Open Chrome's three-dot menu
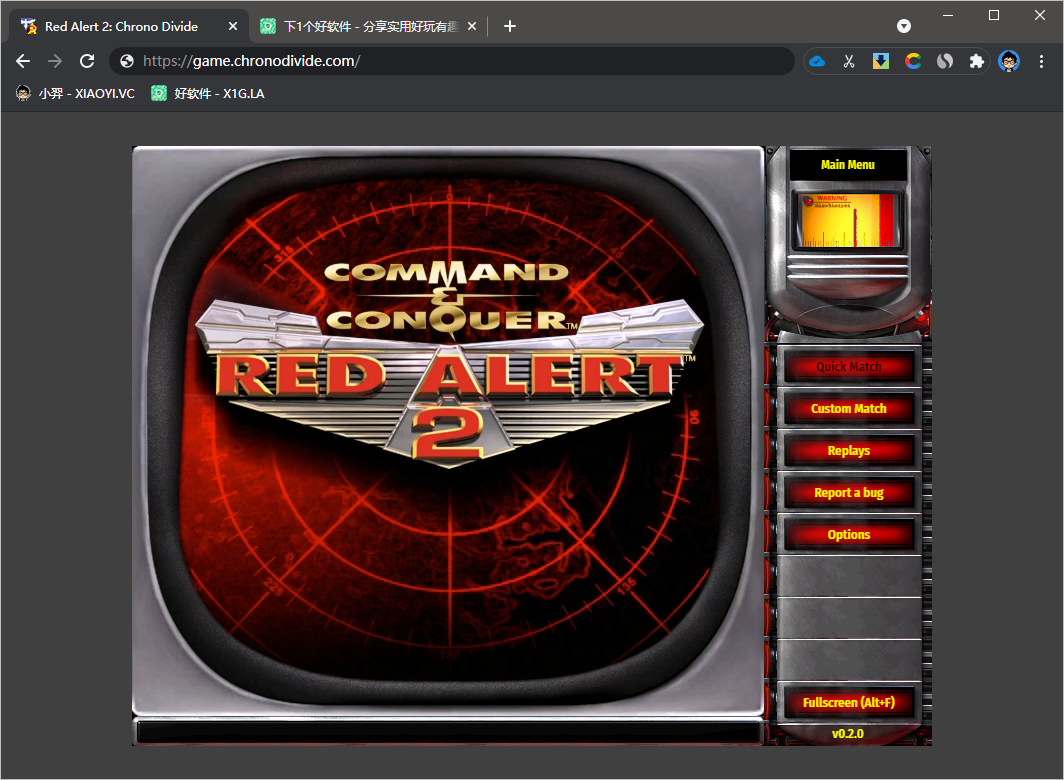 (x=1041, y=62)
